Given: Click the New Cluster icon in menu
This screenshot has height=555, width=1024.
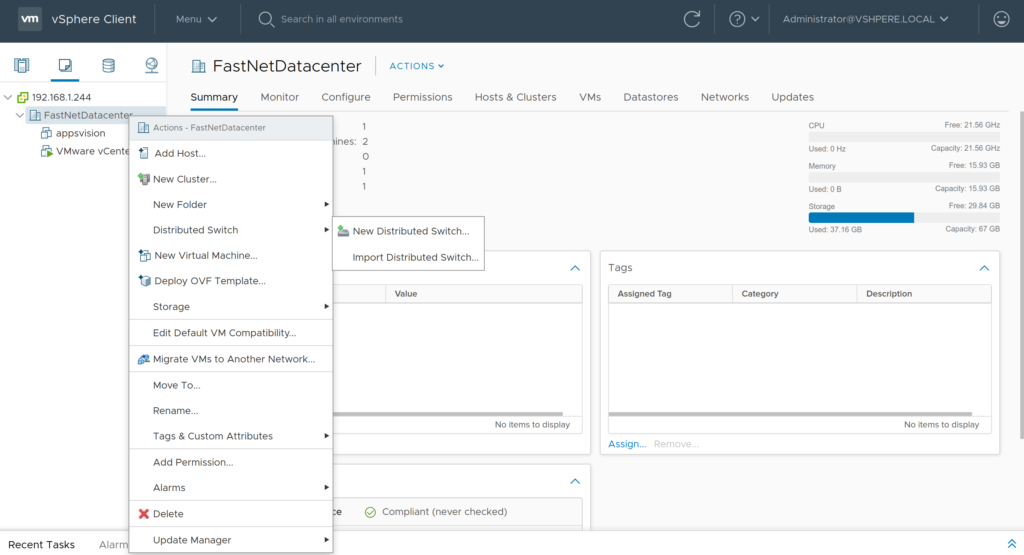Looking at the screenshot, I should coord(144,179).
